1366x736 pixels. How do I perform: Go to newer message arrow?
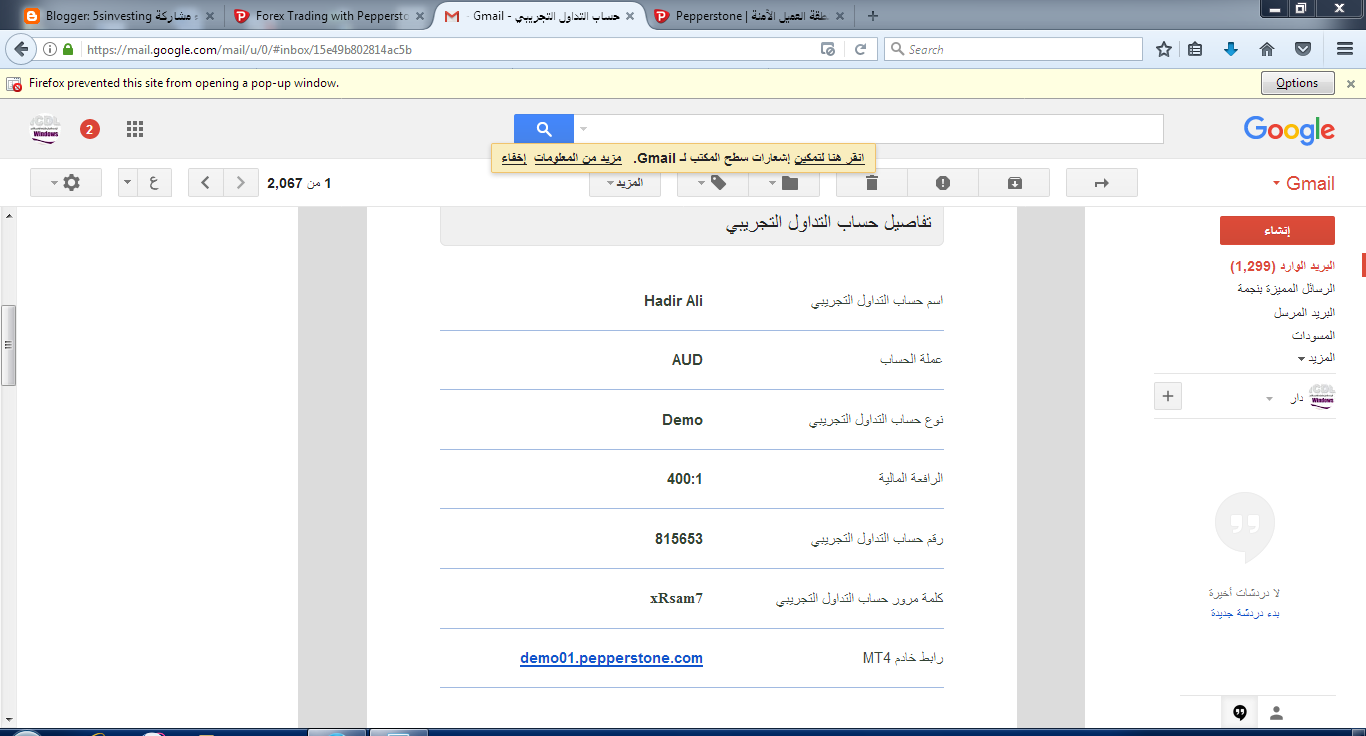(206, 183)
